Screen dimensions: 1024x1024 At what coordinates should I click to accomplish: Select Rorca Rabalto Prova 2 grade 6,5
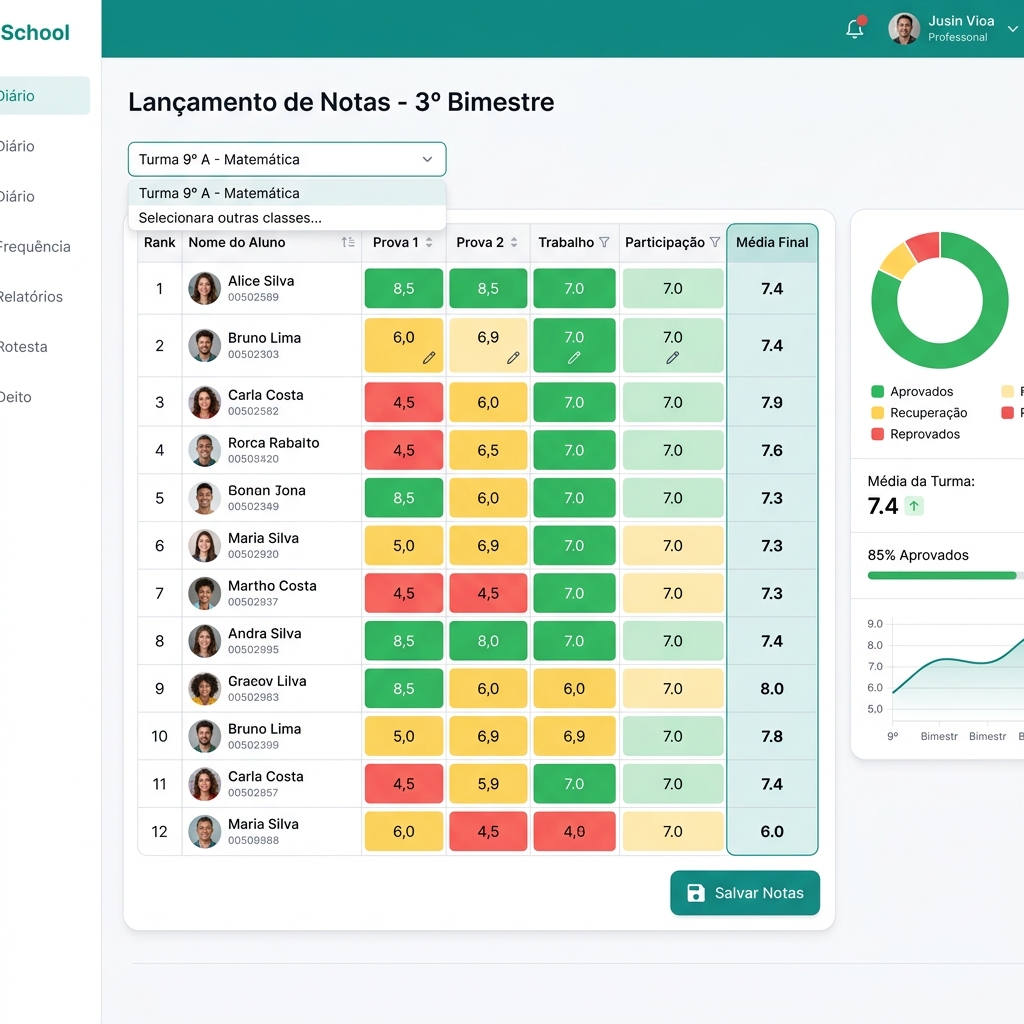[488, 451]
